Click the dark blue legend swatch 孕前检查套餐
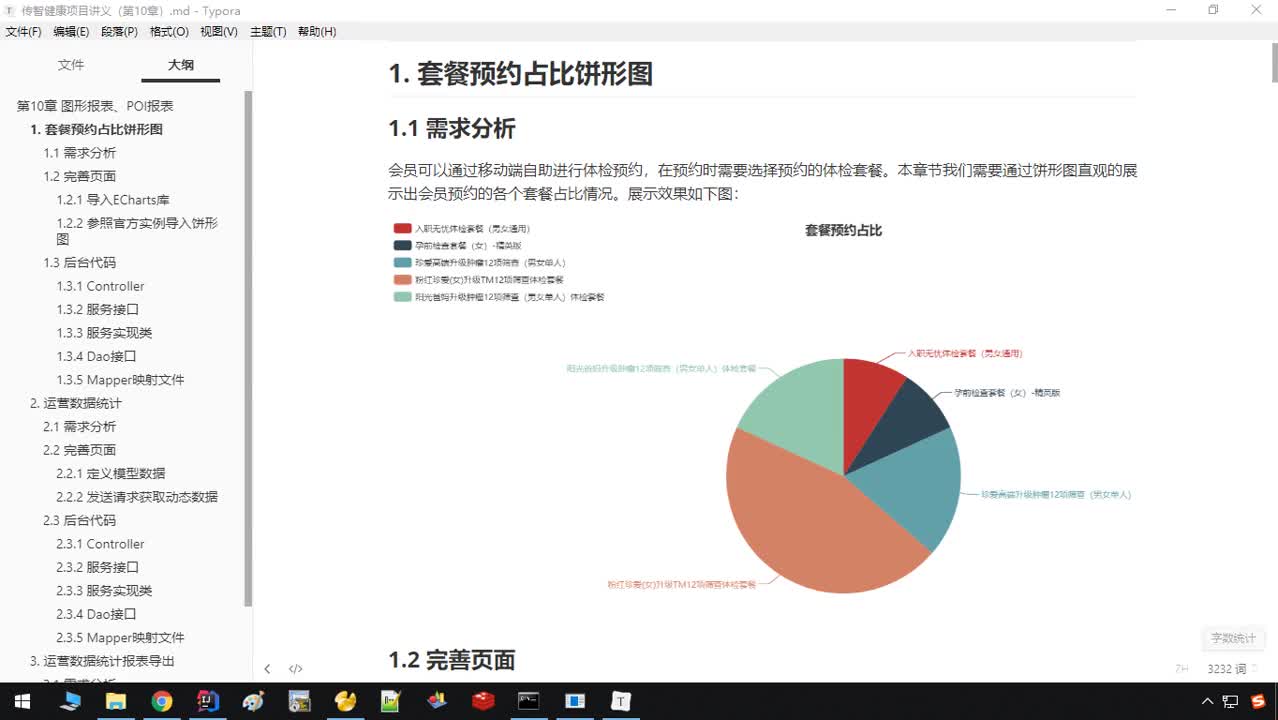This screenshot has width=1278, height=720. click(x=403, y=246)
